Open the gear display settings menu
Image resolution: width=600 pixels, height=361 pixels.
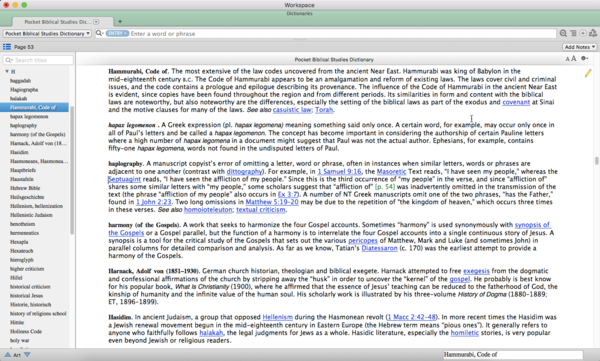[x=584, y=58]
